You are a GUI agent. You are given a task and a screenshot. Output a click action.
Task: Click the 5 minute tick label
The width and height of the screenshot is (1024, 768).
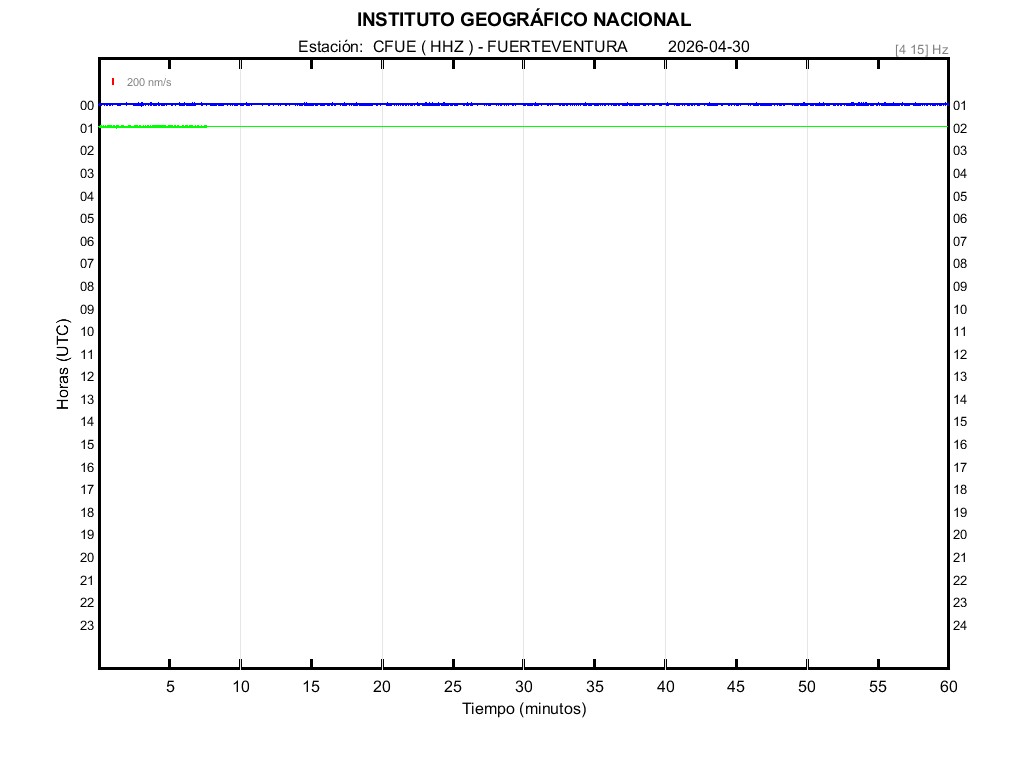point(170,687)
